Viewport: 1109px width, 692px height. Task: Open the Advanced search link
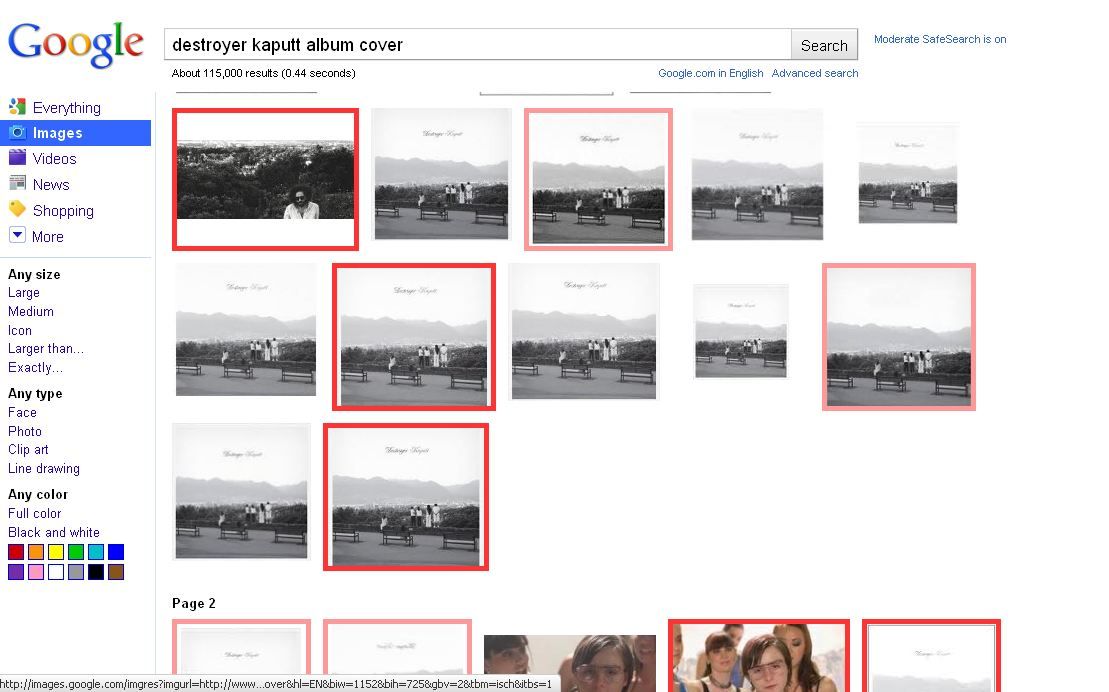point(814,73)
